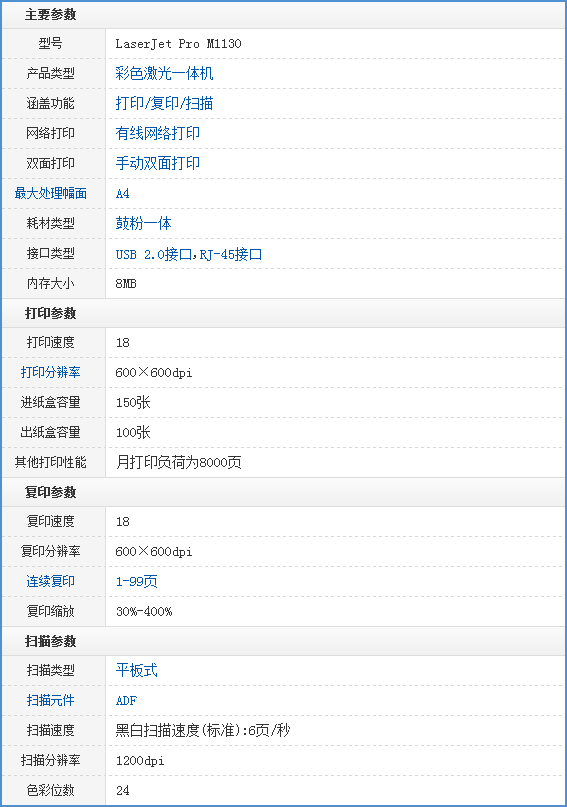
Task: Open the 1-99页 value link
Action: tap(136, 581)
